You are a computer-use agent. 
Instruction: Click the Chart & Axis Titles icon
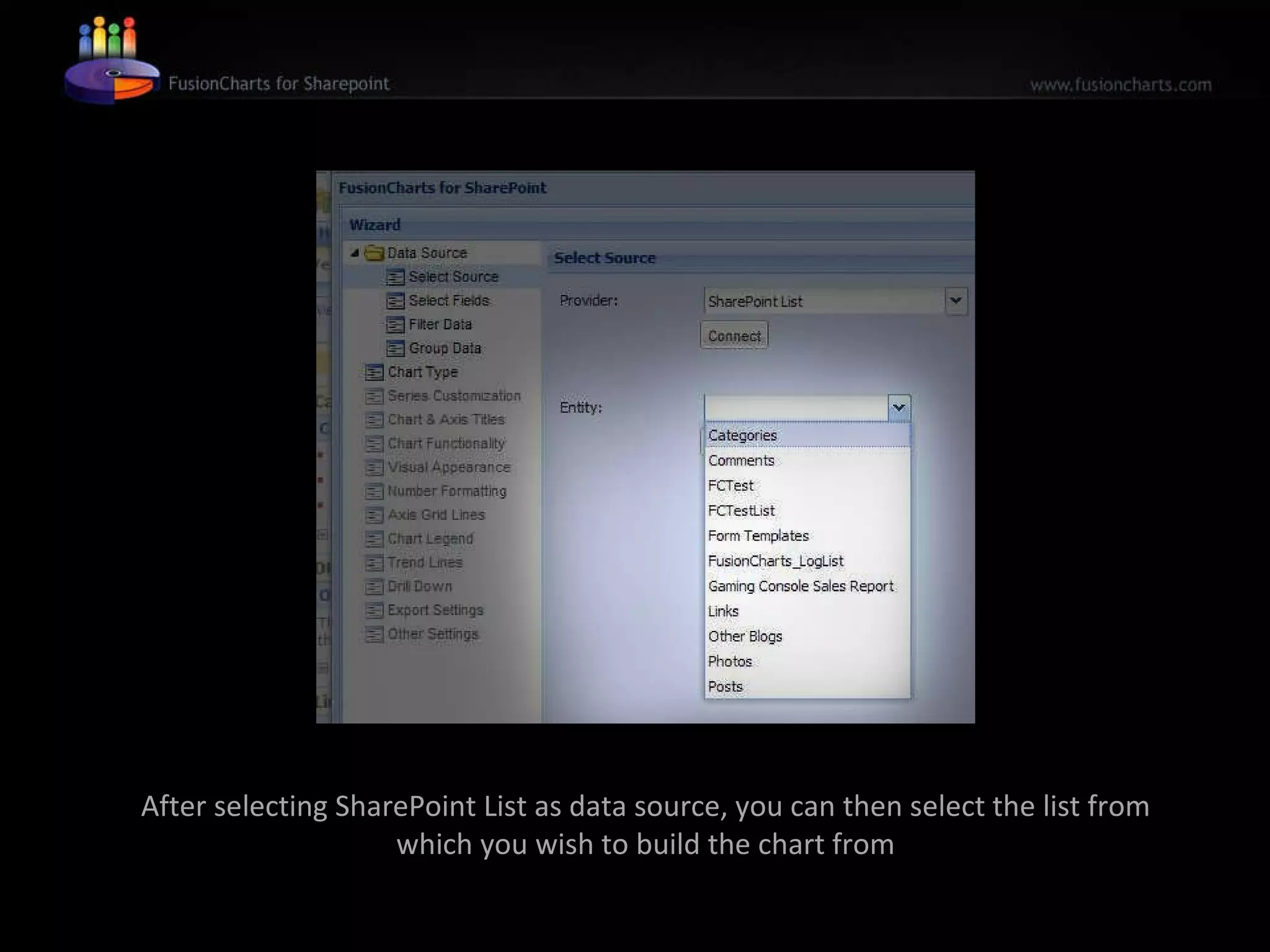(x=374, y=420)
